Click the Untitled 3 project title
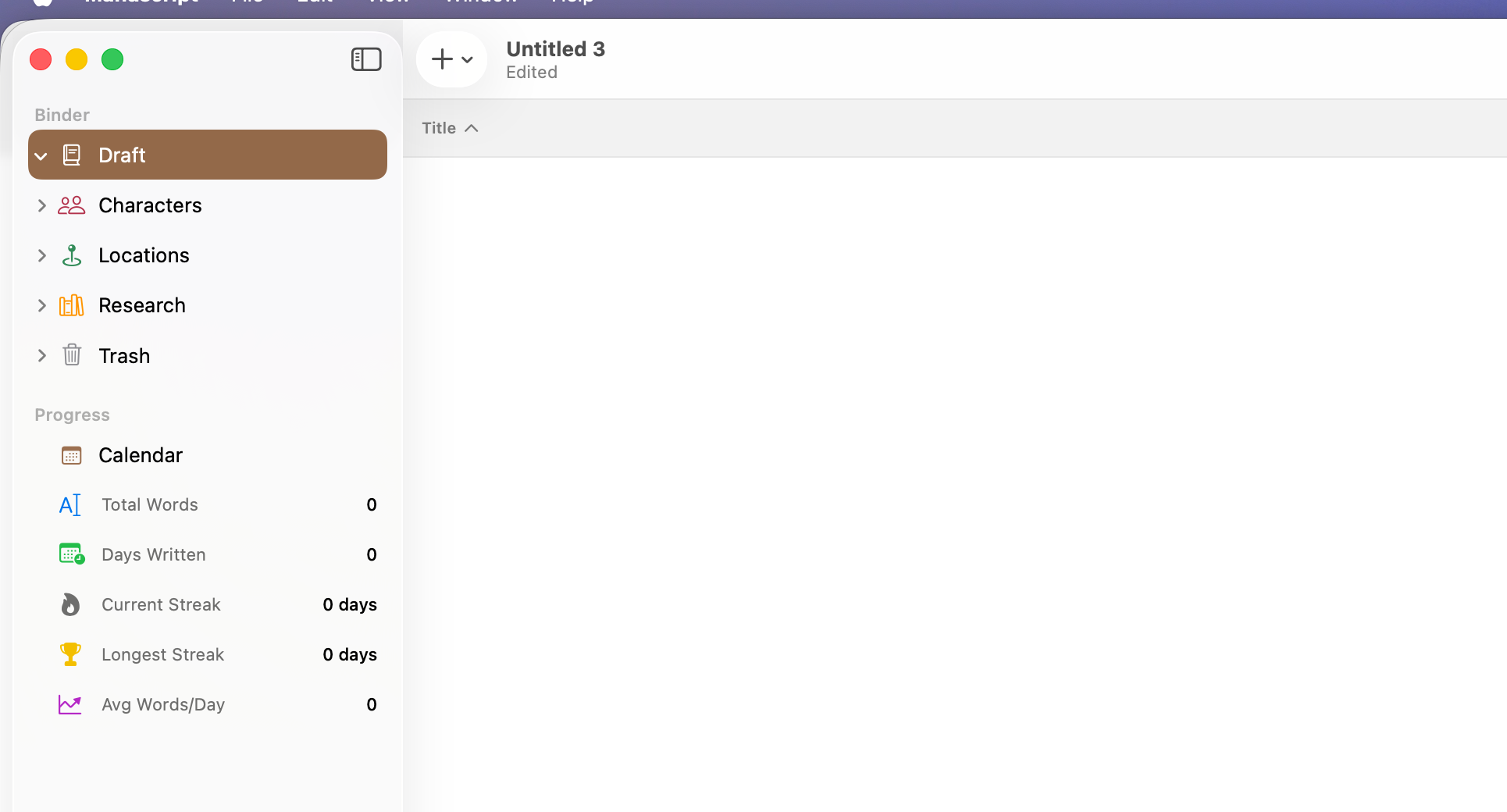The image size is (1507, 812). click(555, 48)
